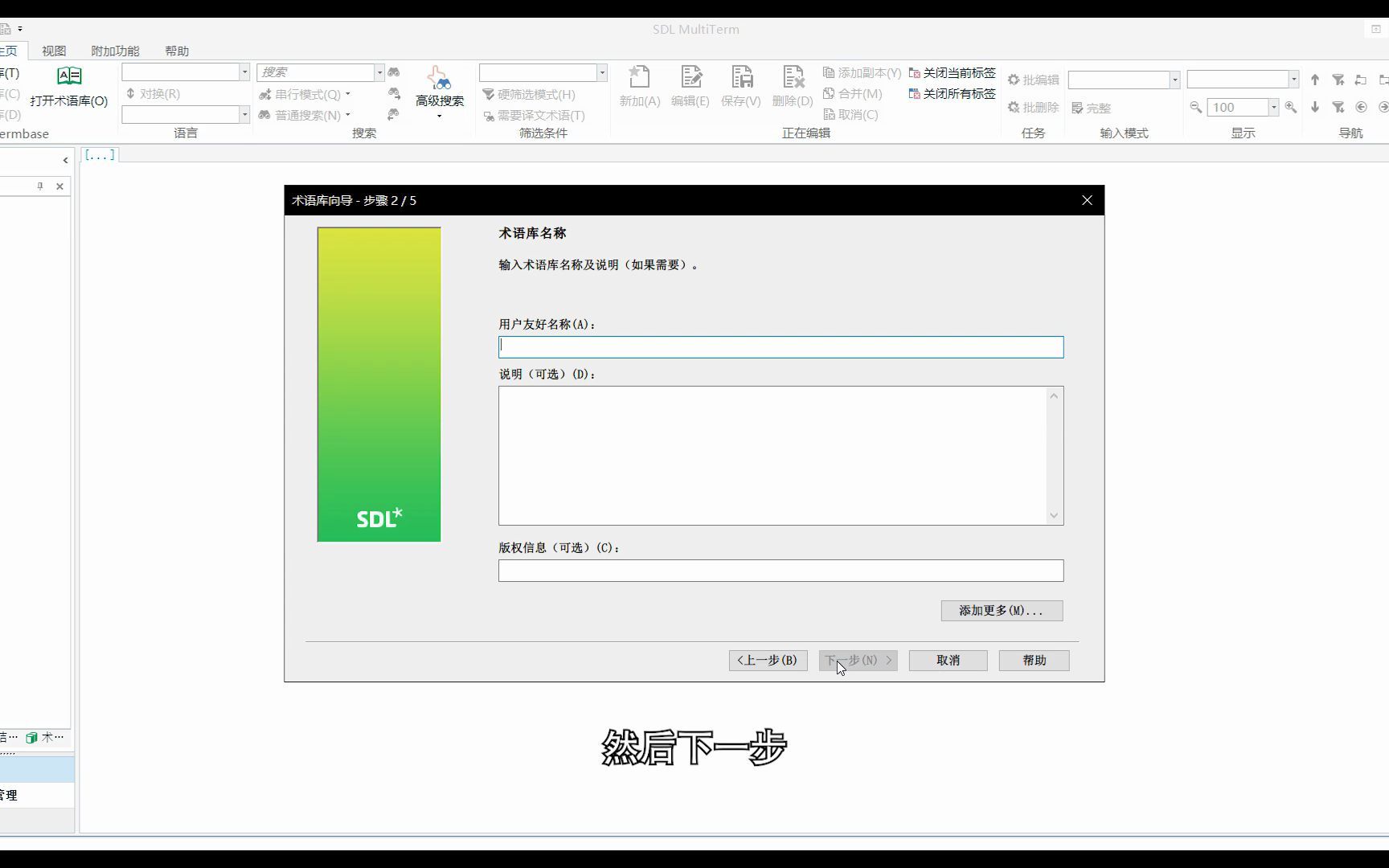The image size is (1389, 868).
Task: Close the current tab with 关闭当前标签
Action: [952, 72]
